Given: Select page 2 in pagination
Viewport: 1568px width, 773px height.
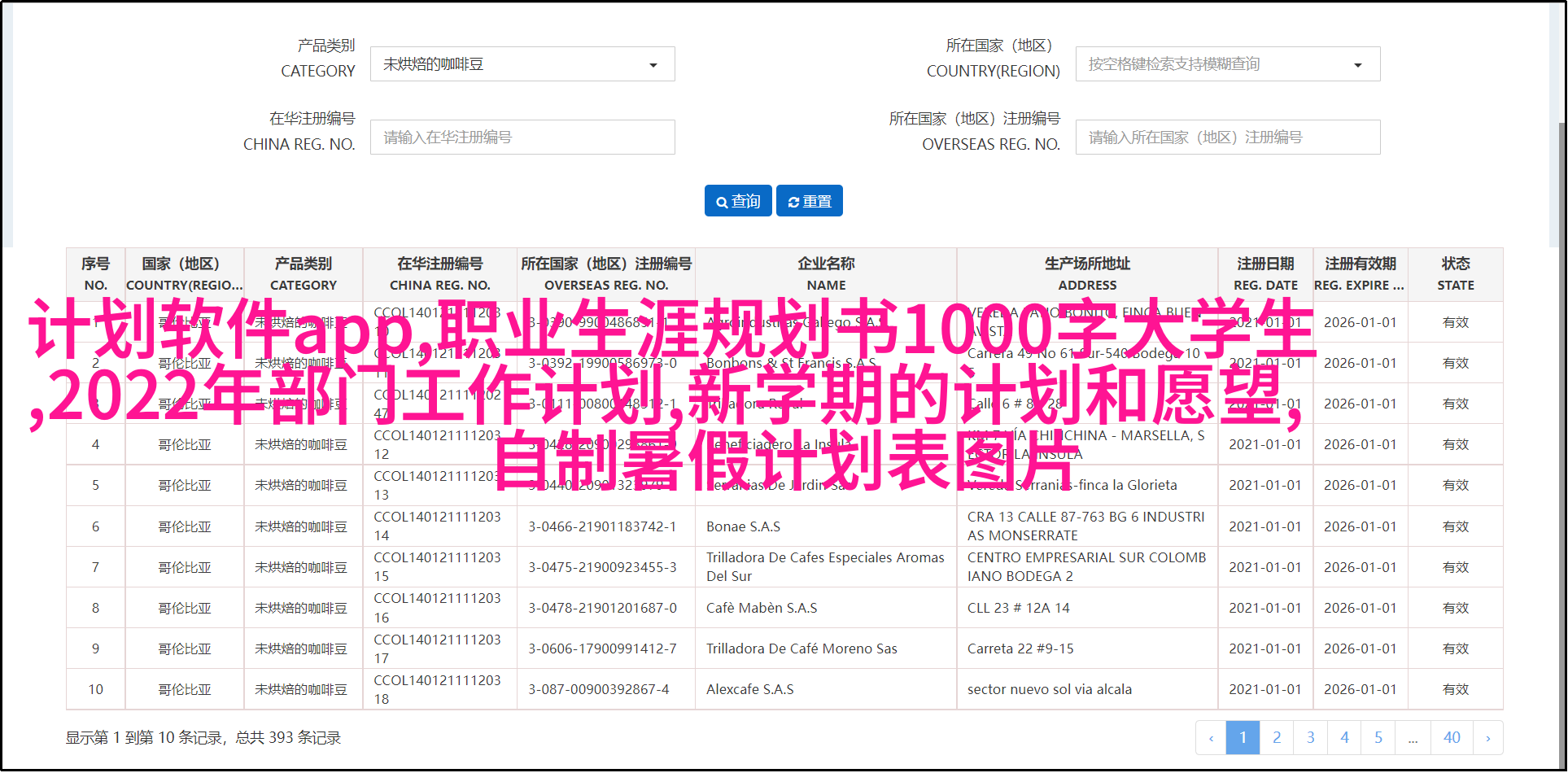Looking at the screenshot, I should 1277,738.
